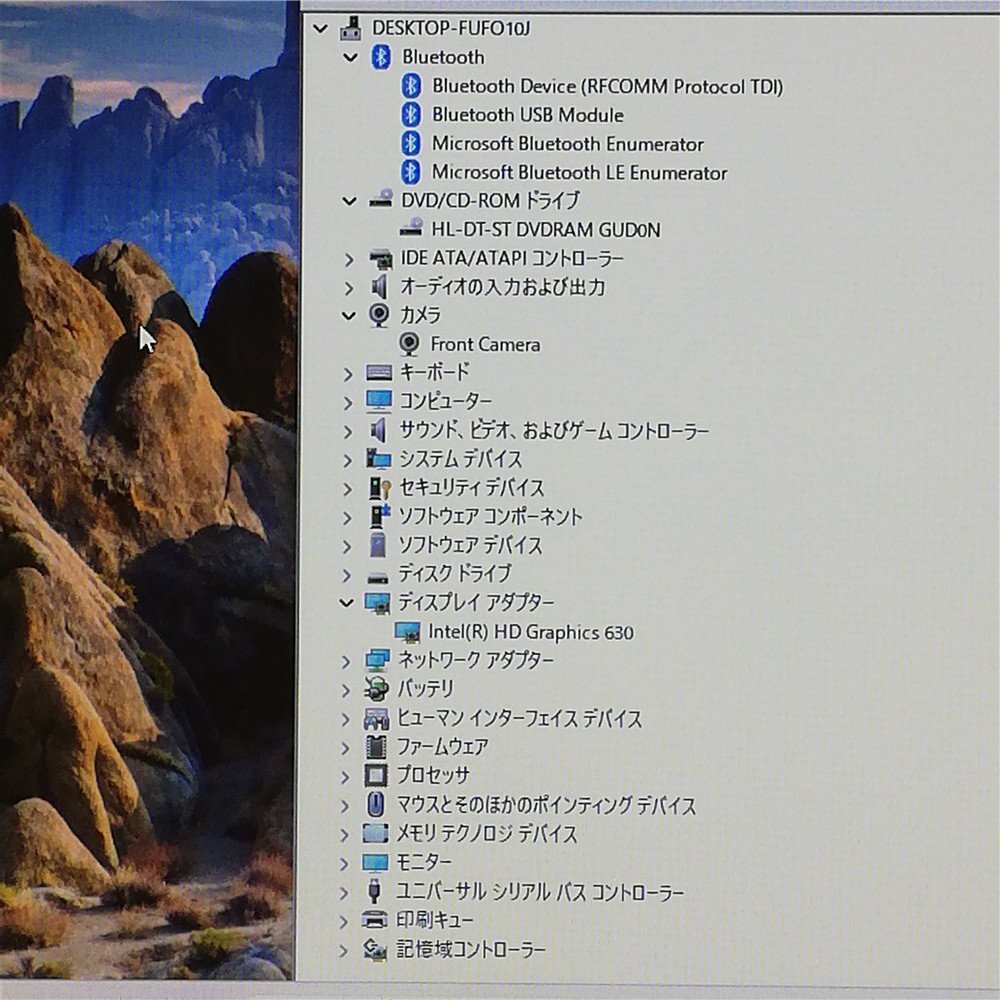Click the USB plug icon for ユニバーサル シリアル バス コントローラー
Viewport: 1000px width, 1000px height.
point(375,891)
